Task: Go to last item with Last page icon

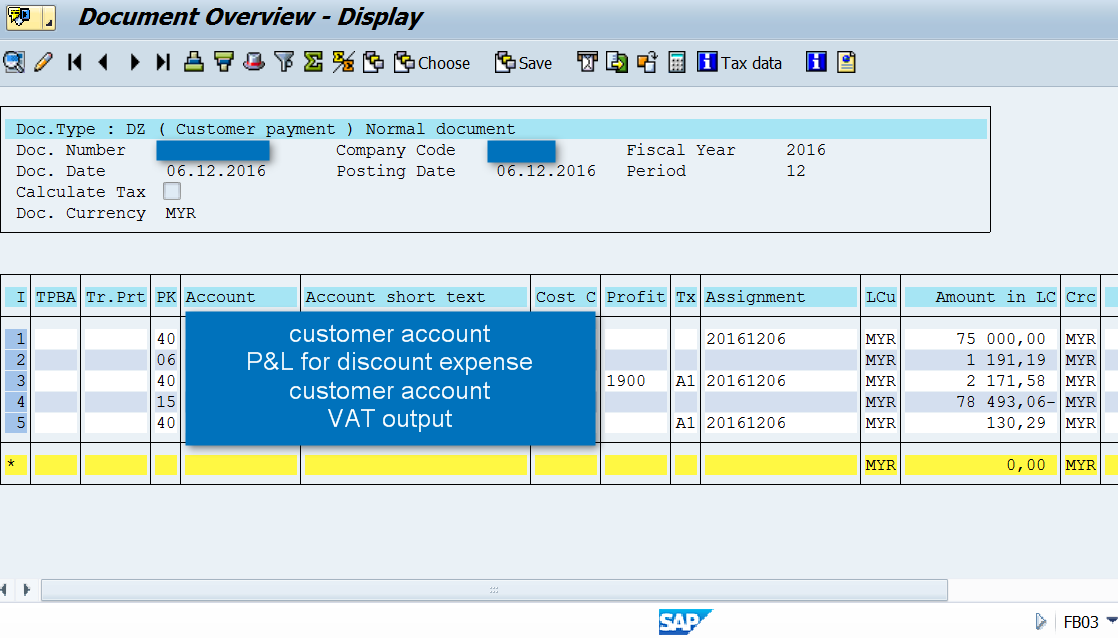Action: click(162, 62)
